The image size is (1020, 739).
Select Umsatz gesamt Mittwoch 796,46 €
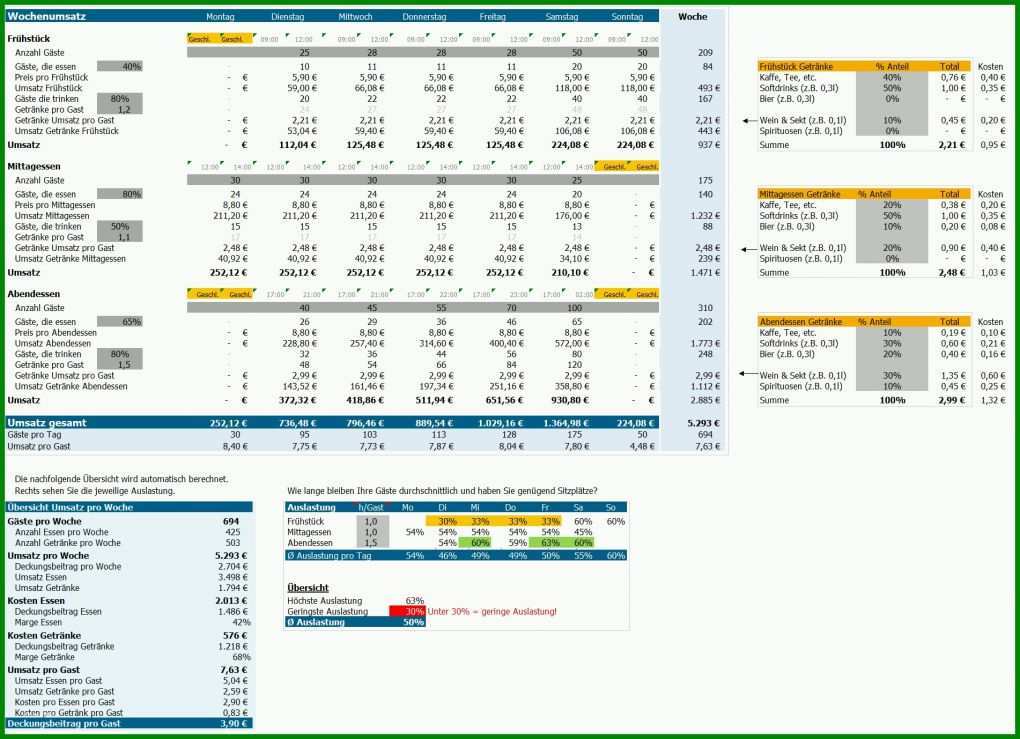pos(365,423)
